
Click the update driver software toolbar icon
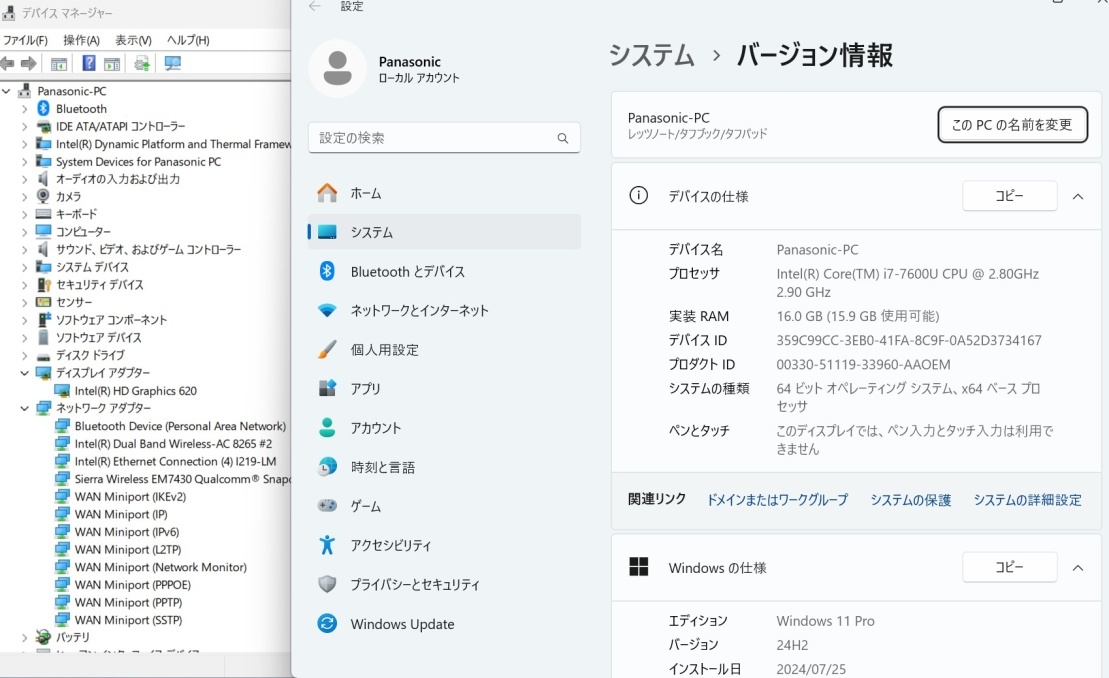coord(142,64)
